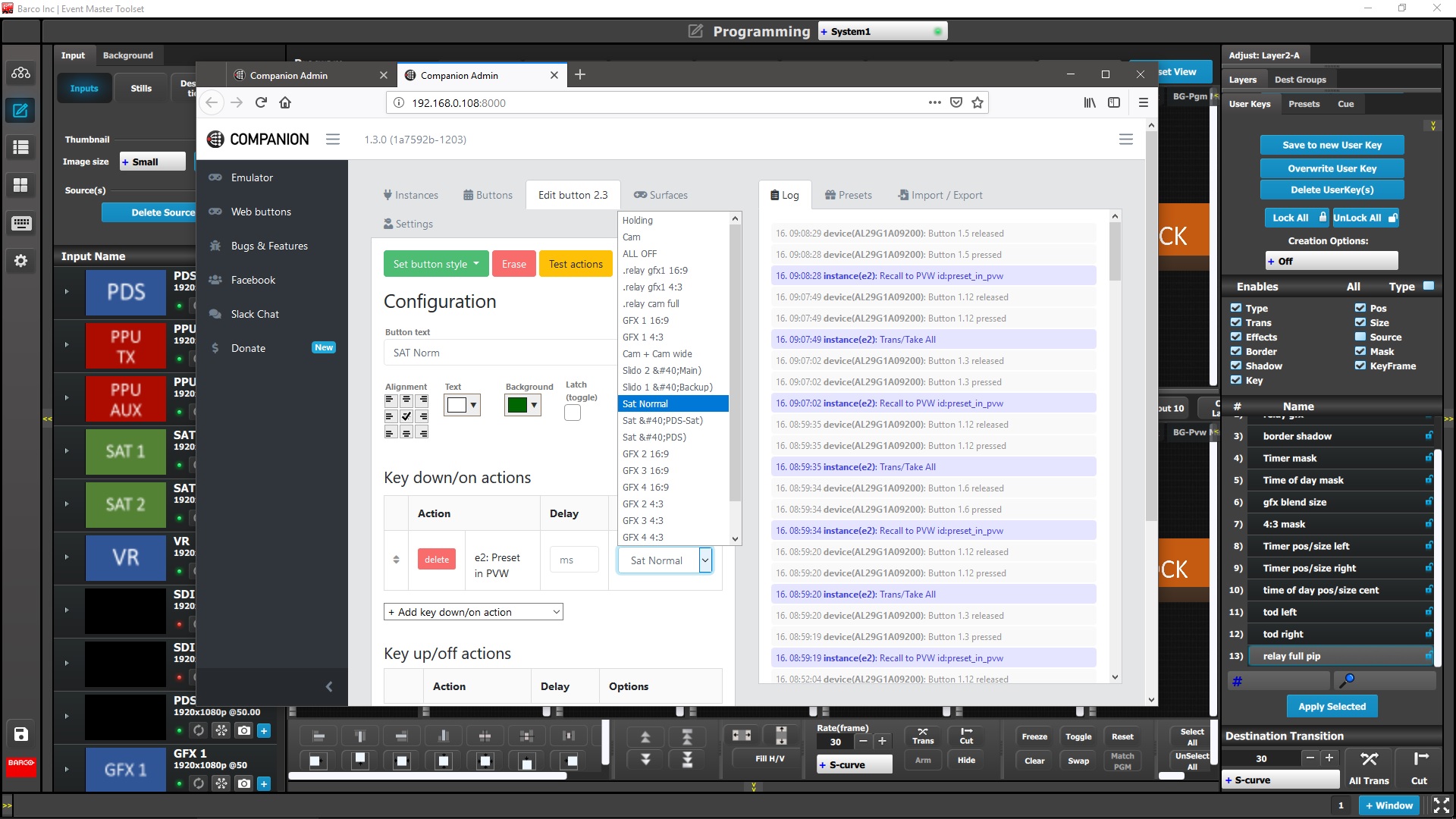Open Event Master settings gear icon

click(x=20, y=261)
